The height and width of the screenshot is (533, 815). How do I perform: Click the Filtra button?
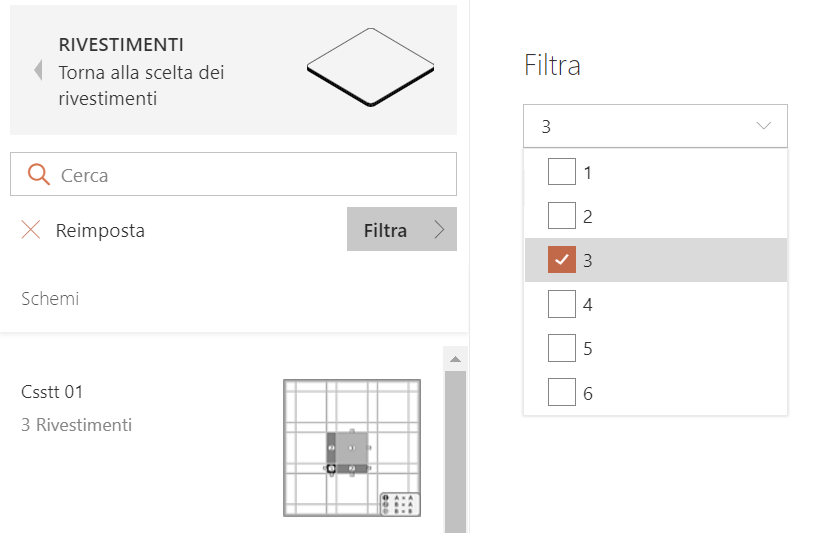click(402, 229)
